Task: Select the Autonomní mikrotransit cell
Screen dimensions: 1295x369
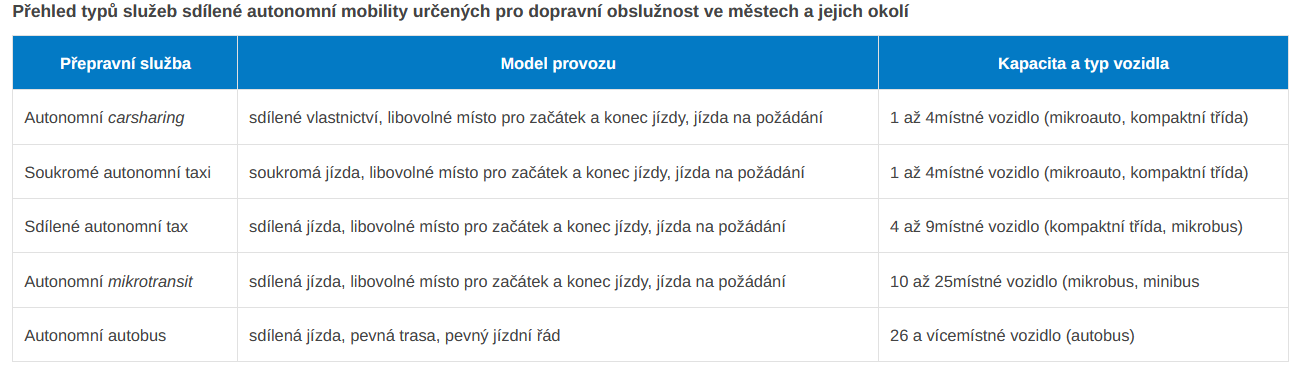Action: 125,282
